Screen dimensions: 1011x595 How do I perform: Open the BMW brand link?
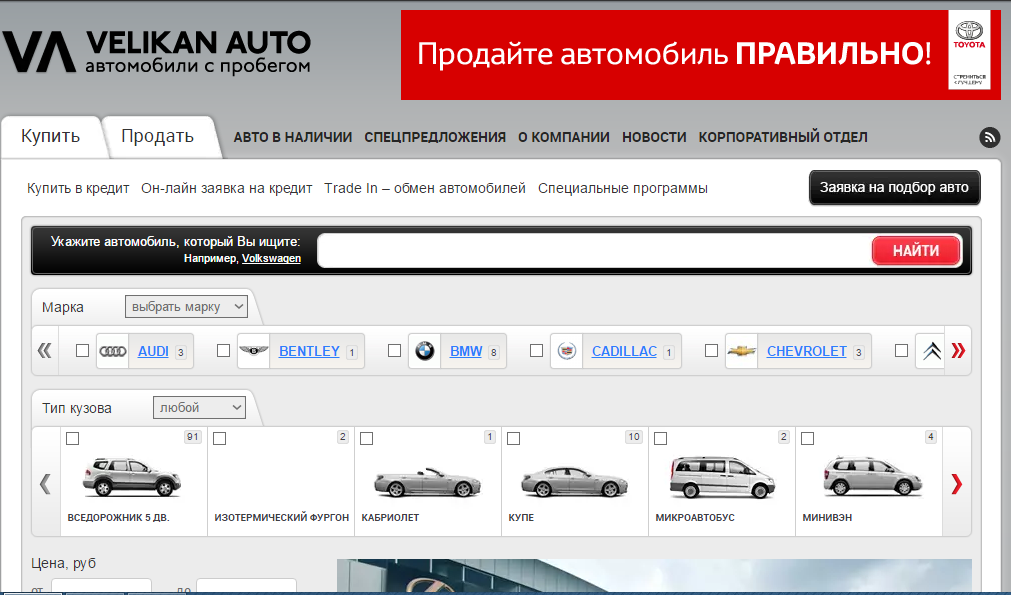point(466,351)
